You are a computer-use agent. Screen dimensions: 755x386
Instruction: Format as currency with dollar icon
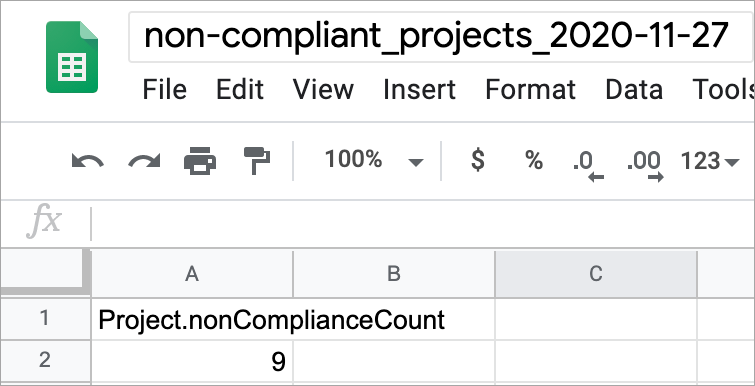tap(477, 160)
